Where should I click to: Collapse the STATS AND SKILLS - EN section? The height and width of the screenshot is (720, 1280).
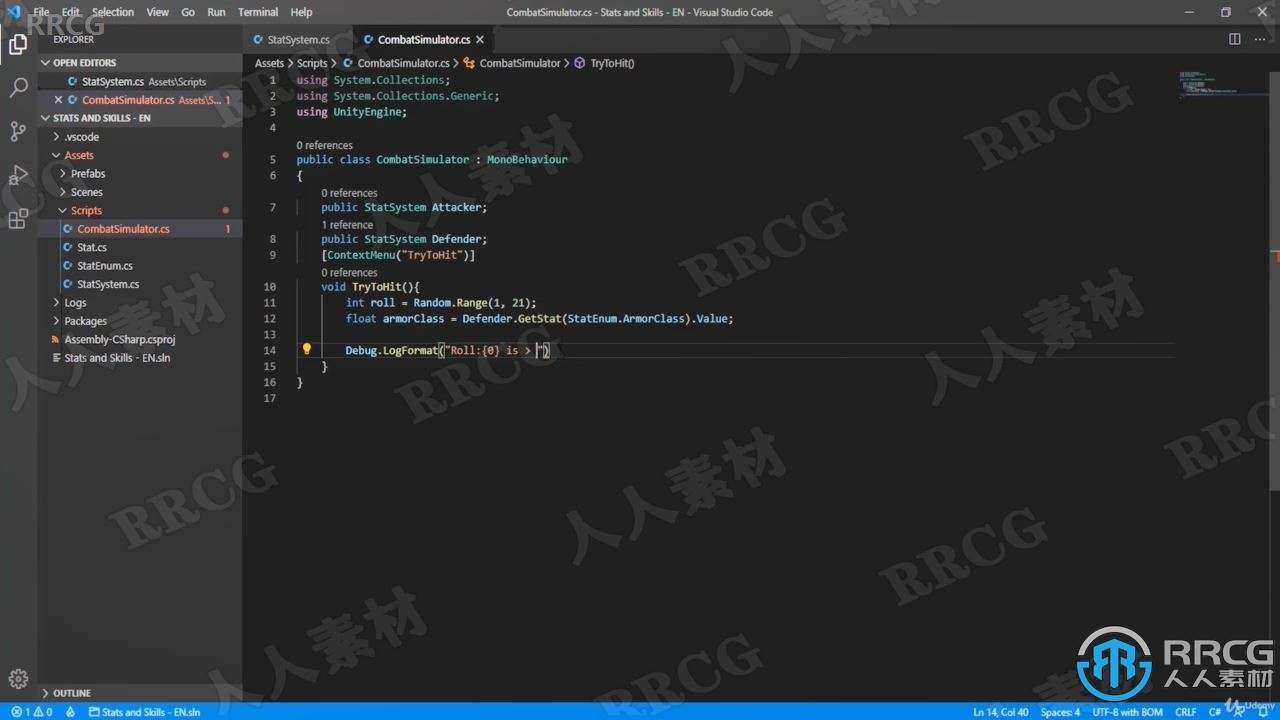click(45, 118)
